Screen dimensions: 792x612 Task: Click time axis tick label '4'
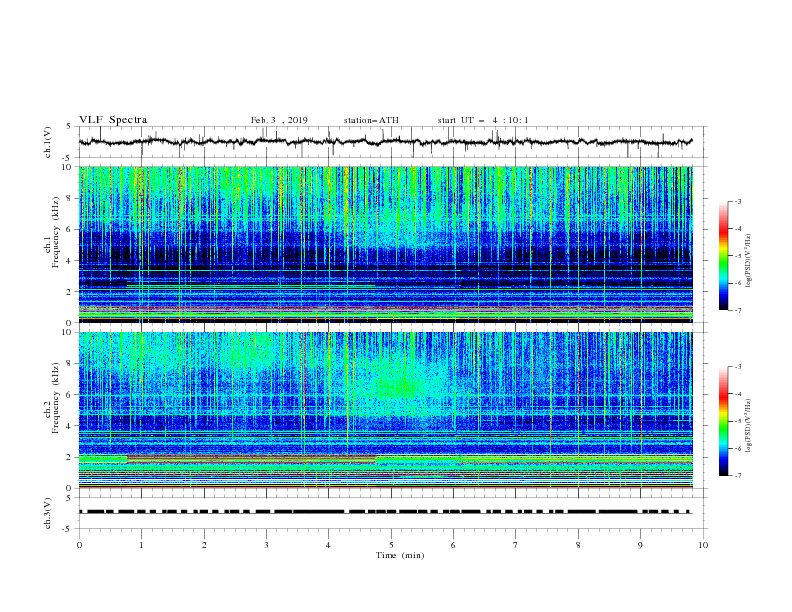(x=329, y=545)
